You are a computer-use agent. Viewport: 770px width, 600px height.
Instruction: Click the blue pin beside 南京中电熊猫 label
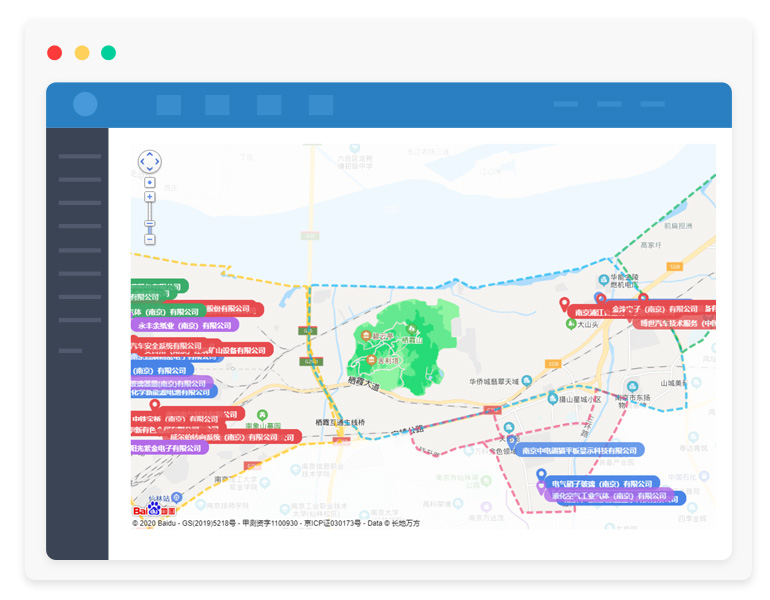coord(512,441)
